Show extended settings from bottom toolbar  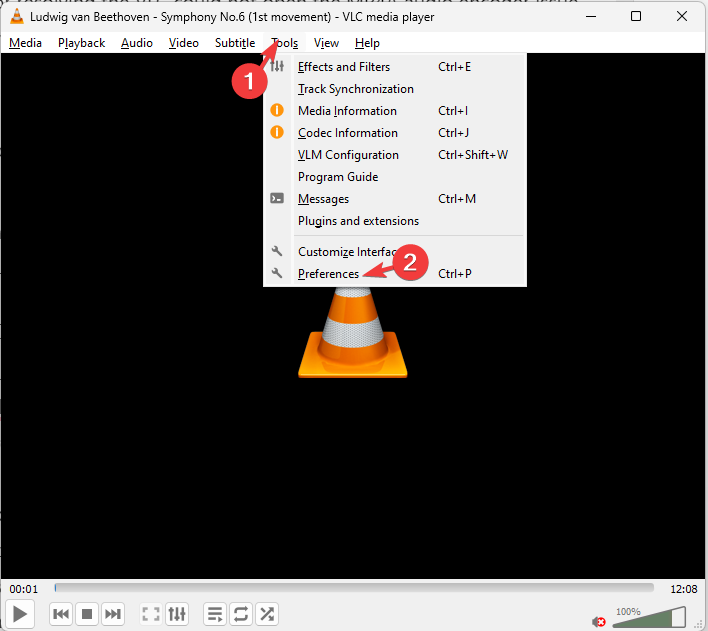[x=177, y=614]
